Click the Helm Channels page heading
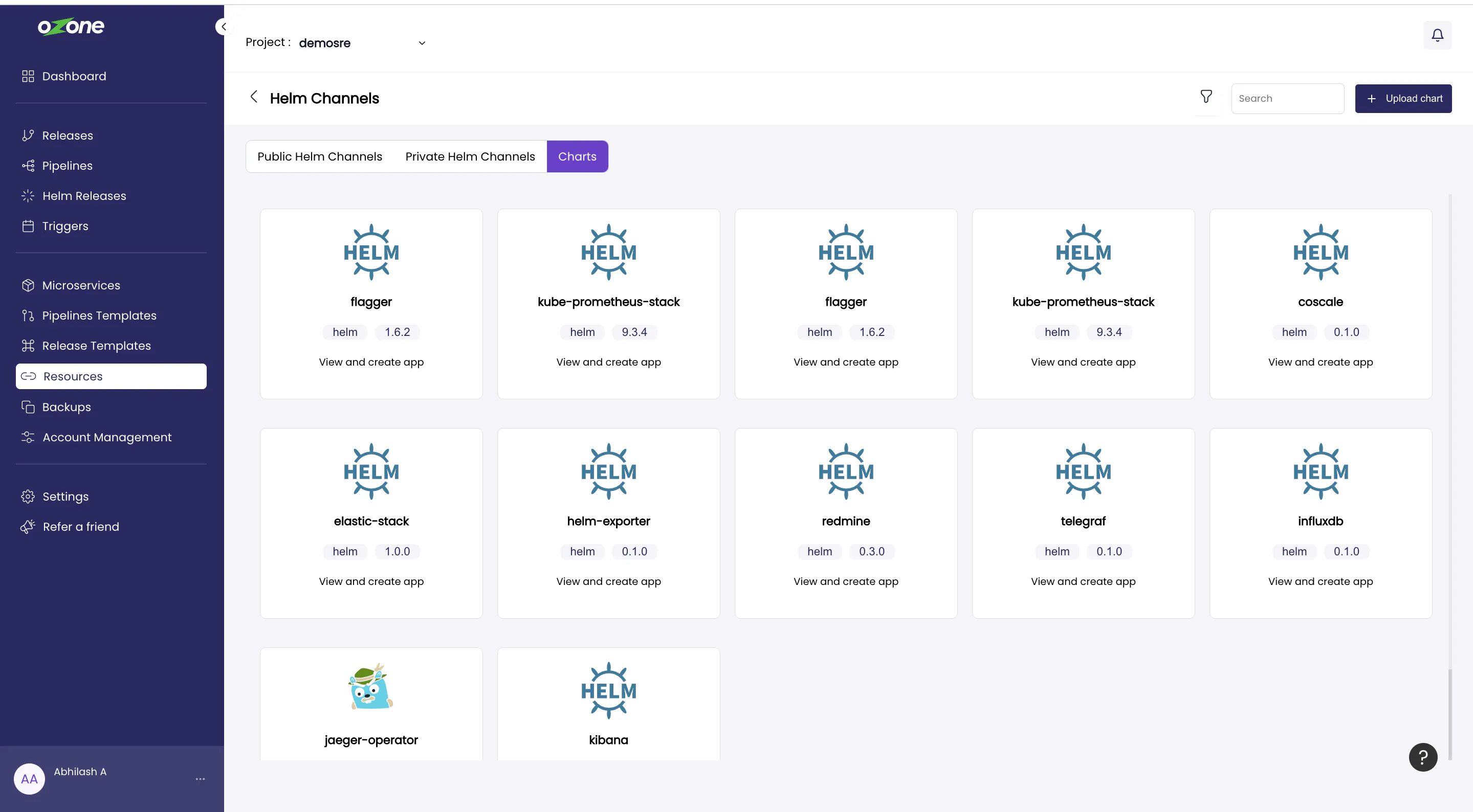The image size is (1473, 812). [x=324, y=98]
